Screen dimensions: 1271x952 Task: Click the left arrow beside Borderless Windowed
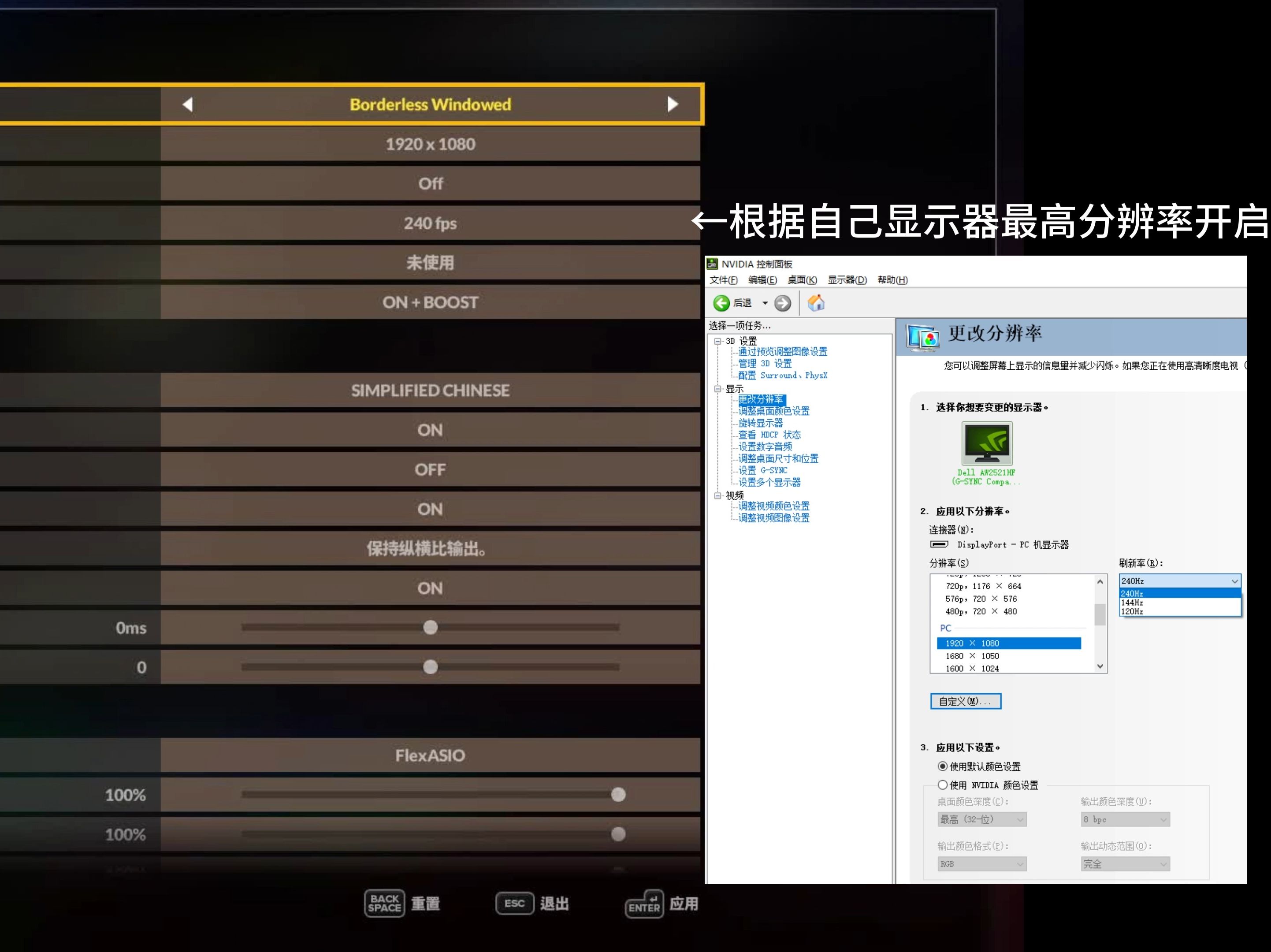click(x=187, y=104)
